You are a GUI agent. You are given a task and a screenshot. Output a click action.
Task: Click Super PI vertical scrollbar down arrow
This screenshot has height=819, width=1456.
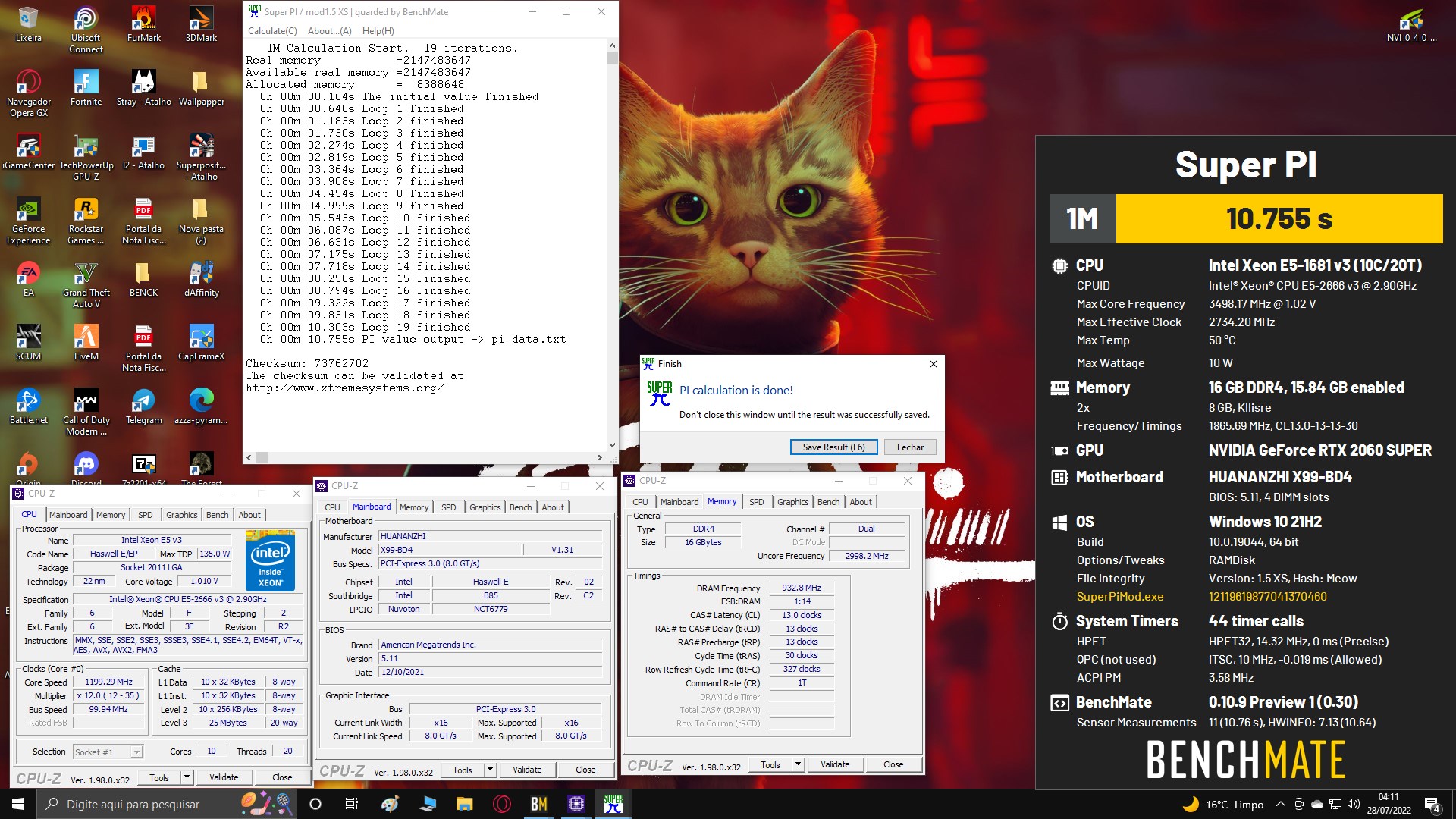point(612,445)
